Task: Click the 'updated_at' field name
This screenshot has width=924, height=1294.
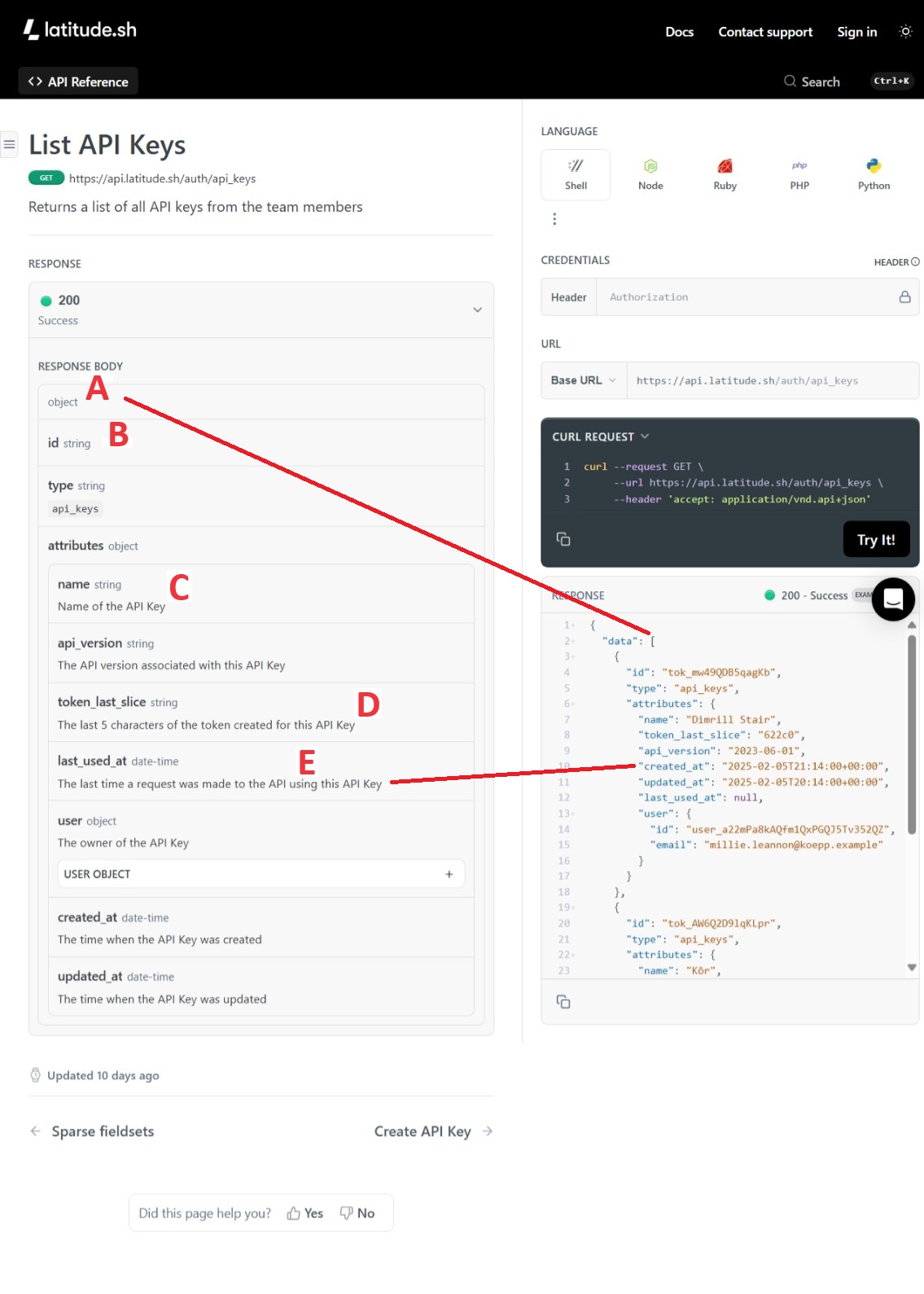Action: (x=90, y=976)
